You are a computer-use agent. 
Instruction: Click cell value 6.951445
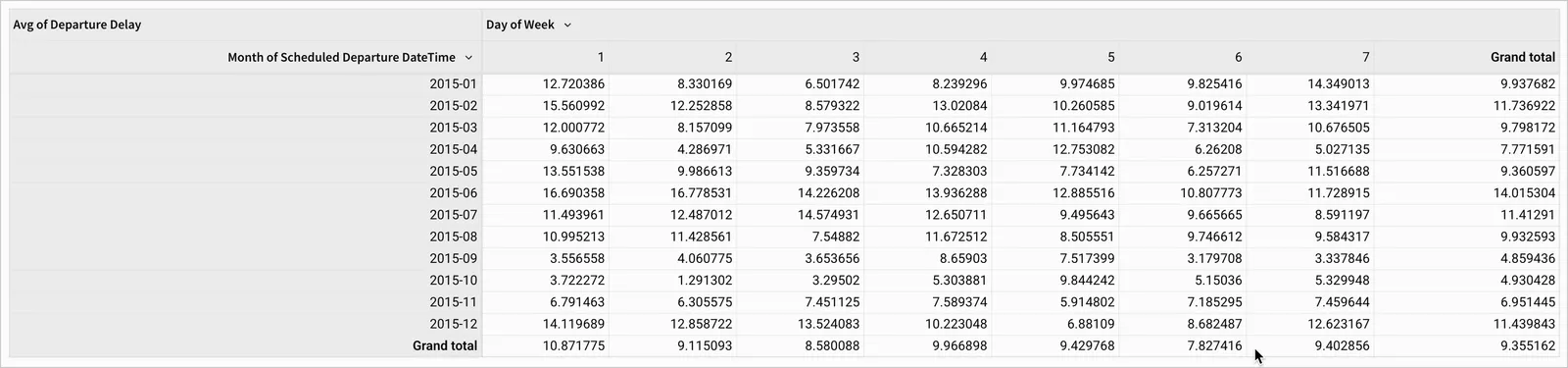1528,302
